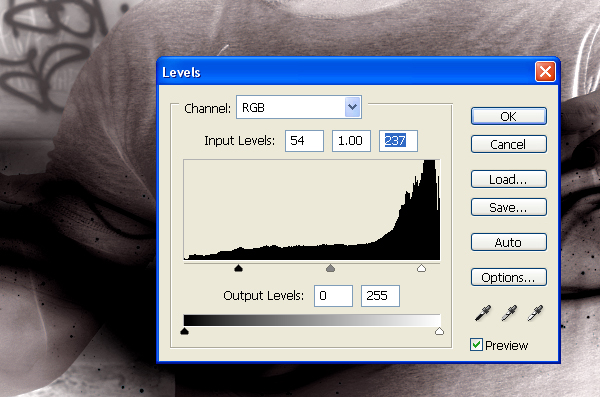
Task: Click the highlight input field 237
Action: (398, 141)
